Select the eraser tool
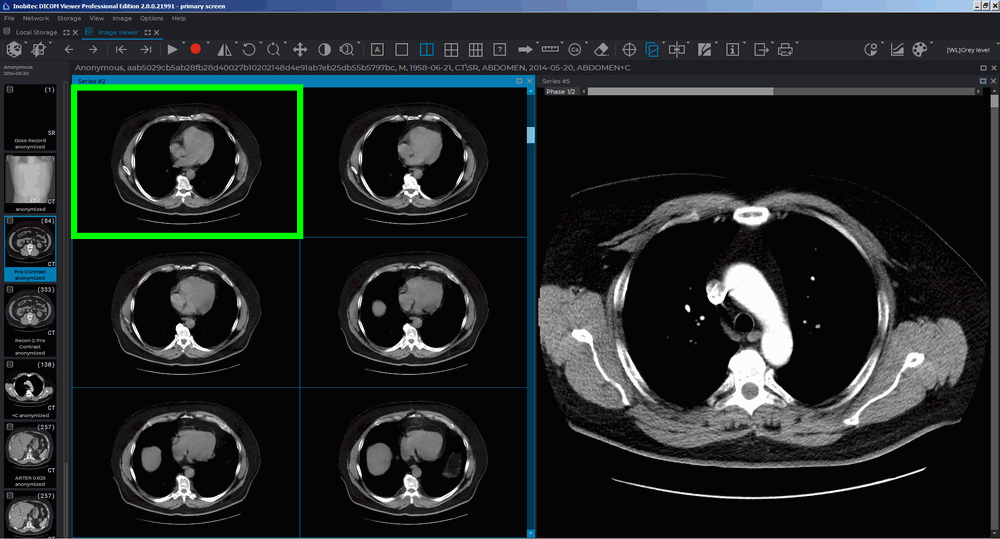Viewport: 1000px width, 539px height. (601, 49)
